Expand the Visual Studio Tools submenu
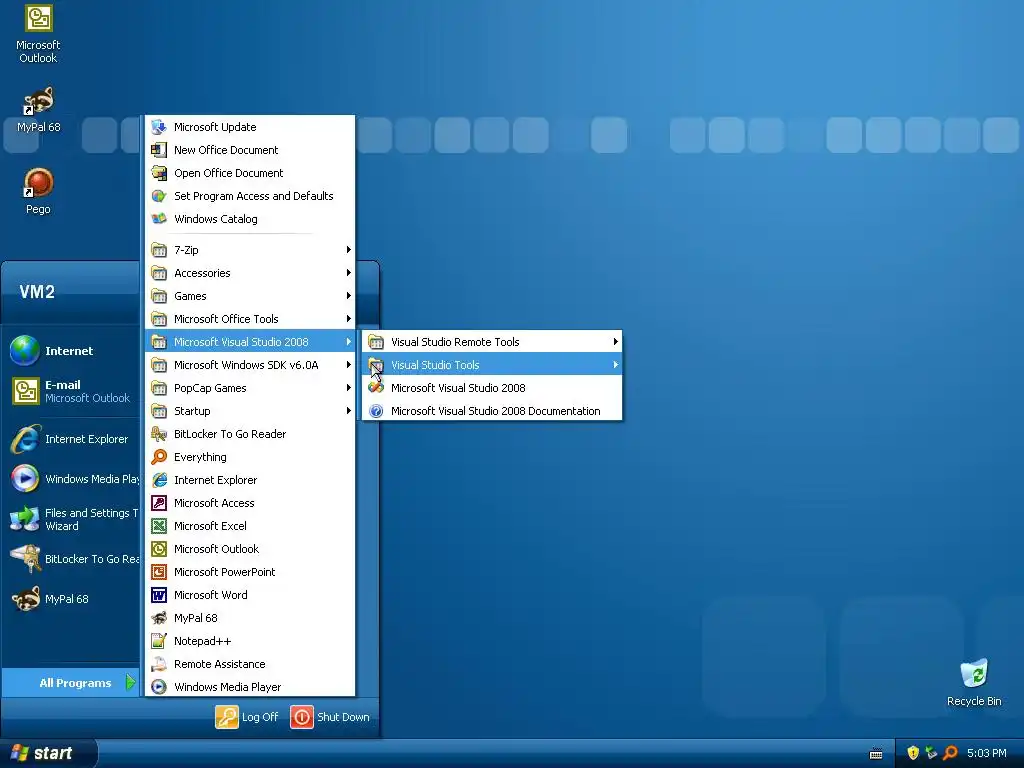Screen dimensions: 1024x768 (x=492, y=364)
